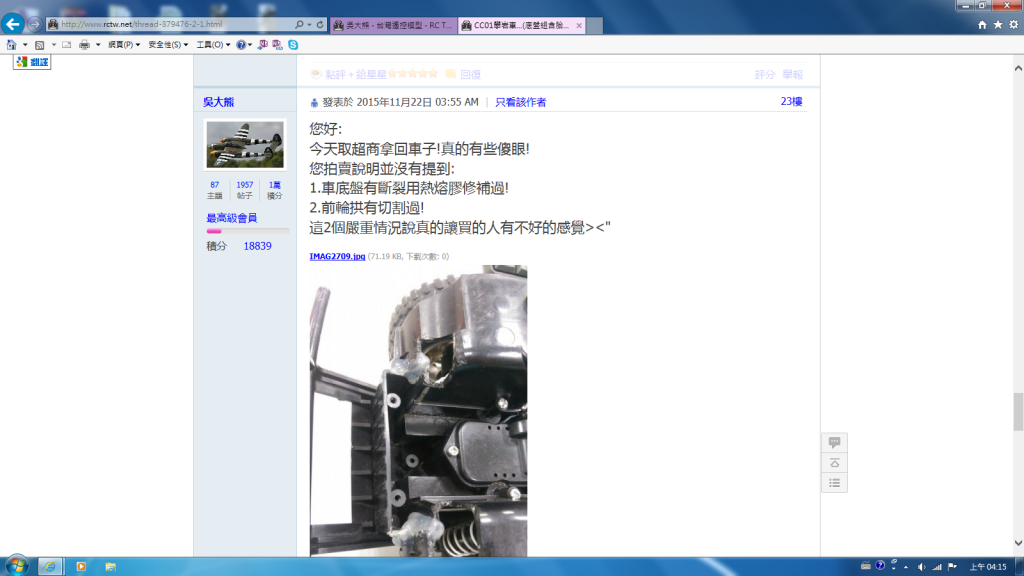Screen dimensions: 1024x576
Task: Click the 18839 積分 score value
Action: [257, 246]
